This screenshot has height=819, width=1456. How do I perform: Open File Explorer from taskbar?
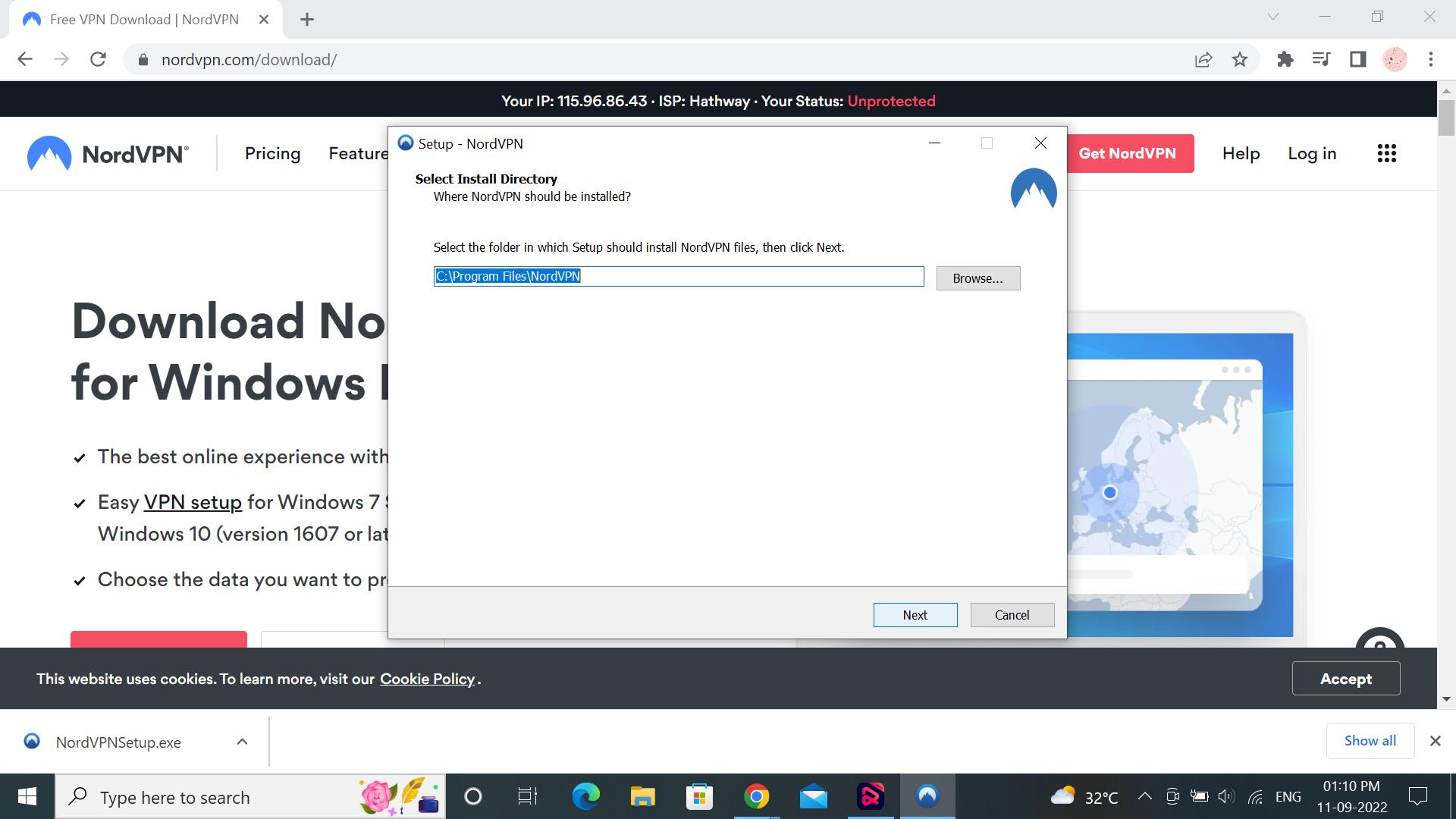coord(642,797)
